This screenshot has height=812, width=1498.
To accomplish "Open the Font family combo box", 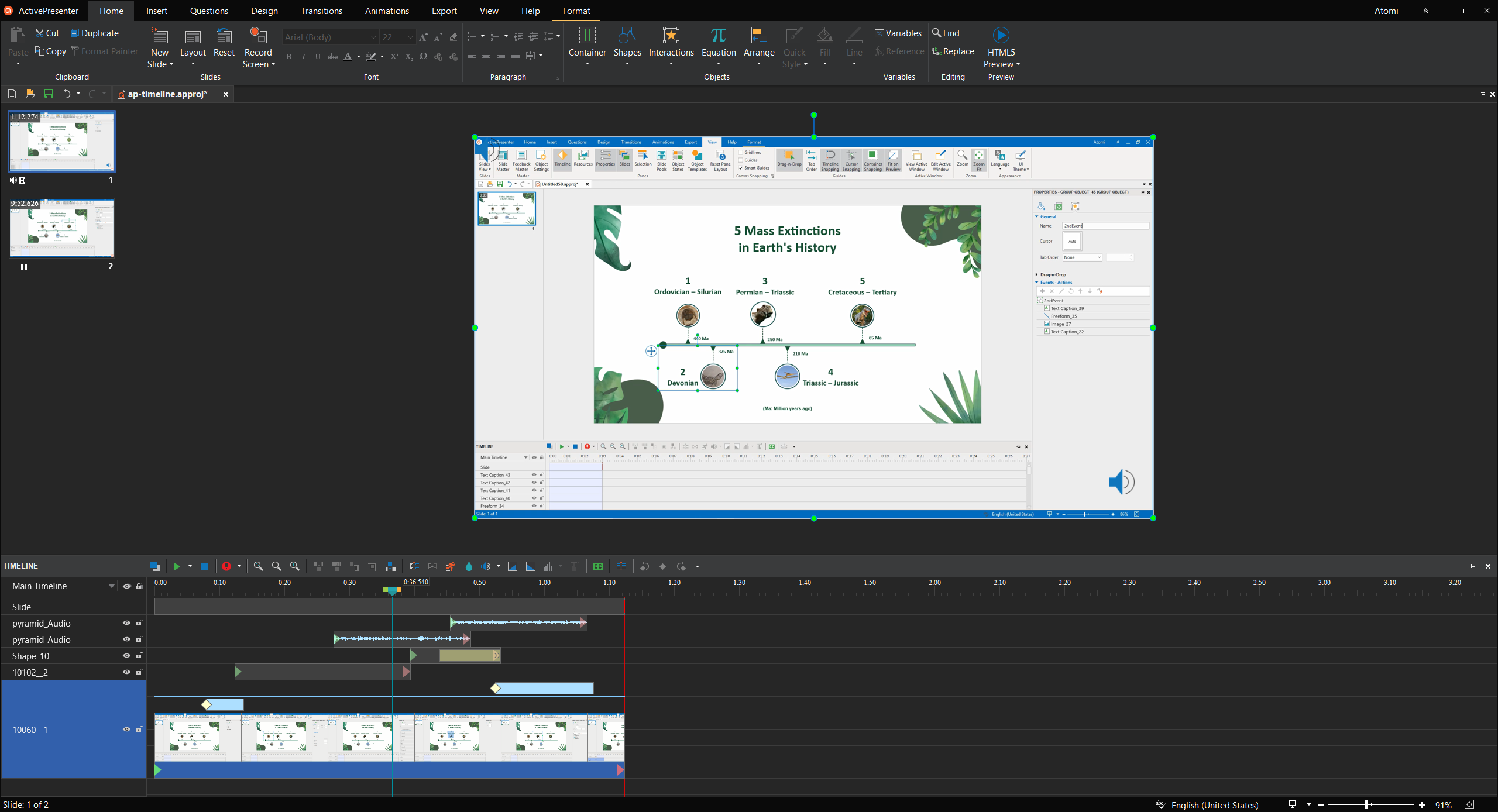I will pyautogui.click(x=331, y=37).
